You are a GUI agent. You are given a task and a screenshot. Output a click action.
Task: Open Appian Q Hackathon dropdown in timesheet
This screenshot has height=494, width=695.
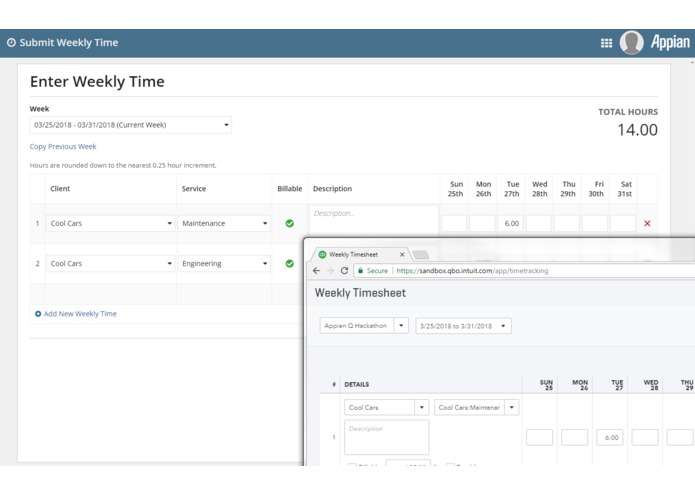point(364,326)
